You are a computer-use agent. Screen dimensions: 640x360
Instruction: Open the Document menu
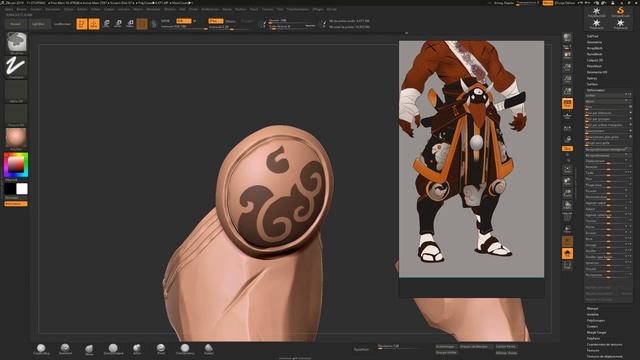pyautogui.click(x=53, y=9)
